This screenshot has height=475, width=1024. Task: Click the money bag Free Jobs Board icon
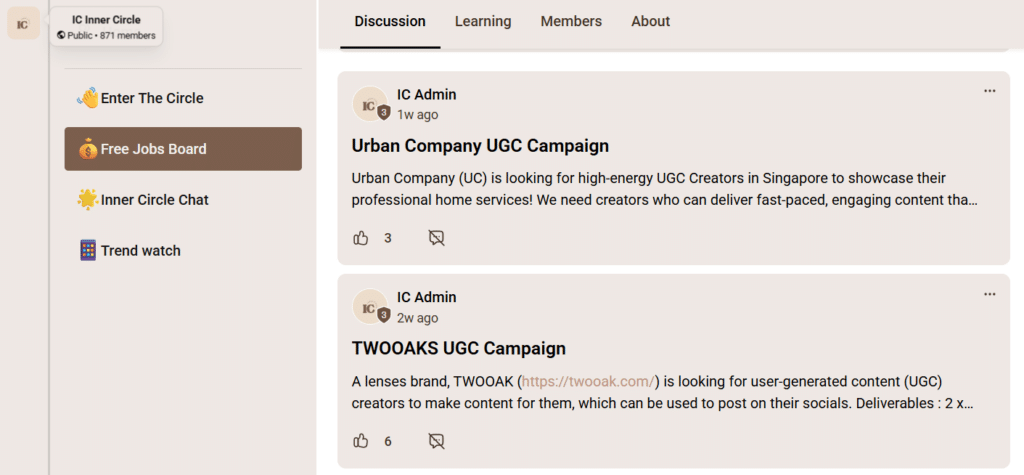click(x=88, y=149)
